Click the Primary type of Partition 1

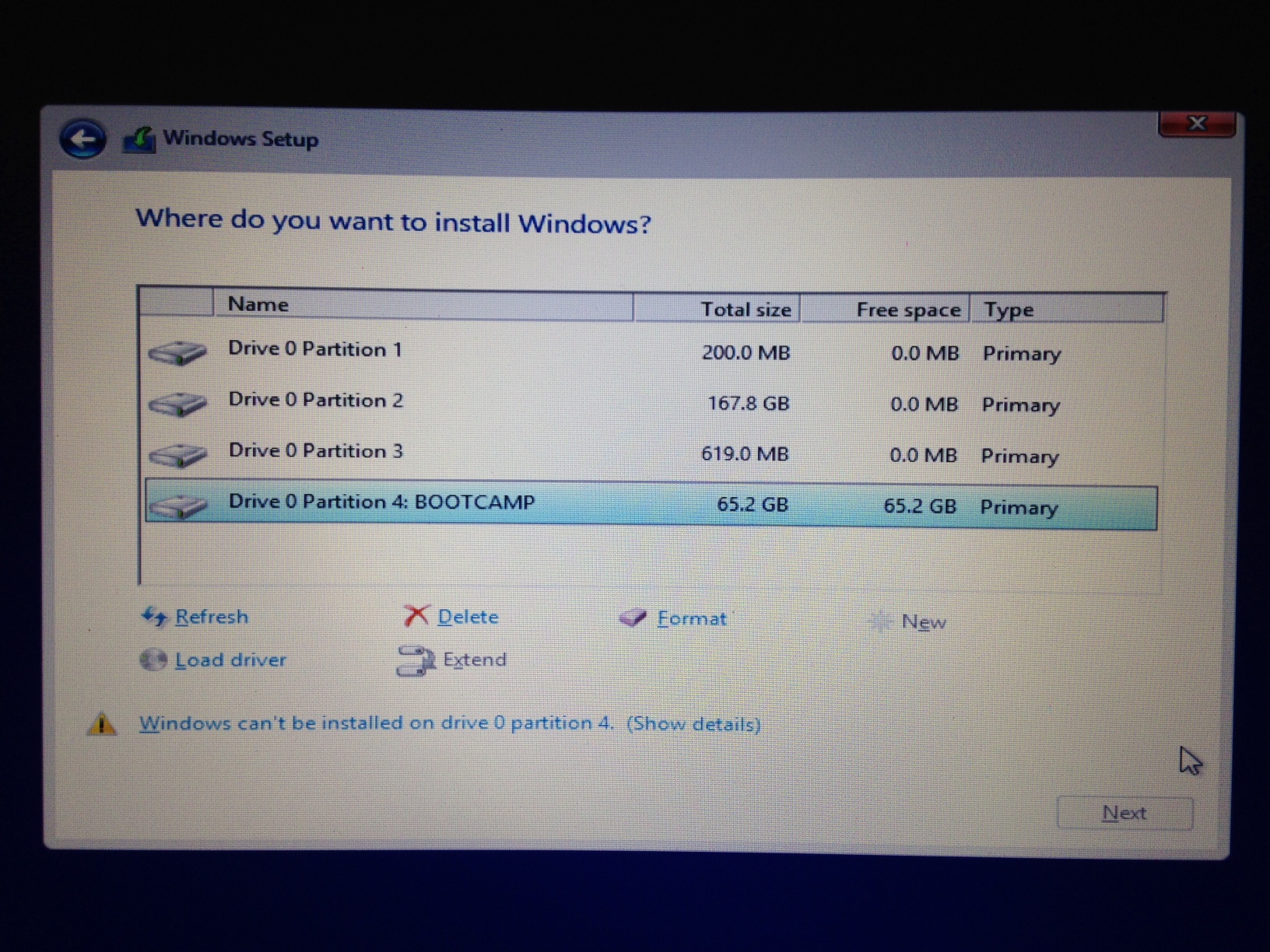(x=1022, y=354)
